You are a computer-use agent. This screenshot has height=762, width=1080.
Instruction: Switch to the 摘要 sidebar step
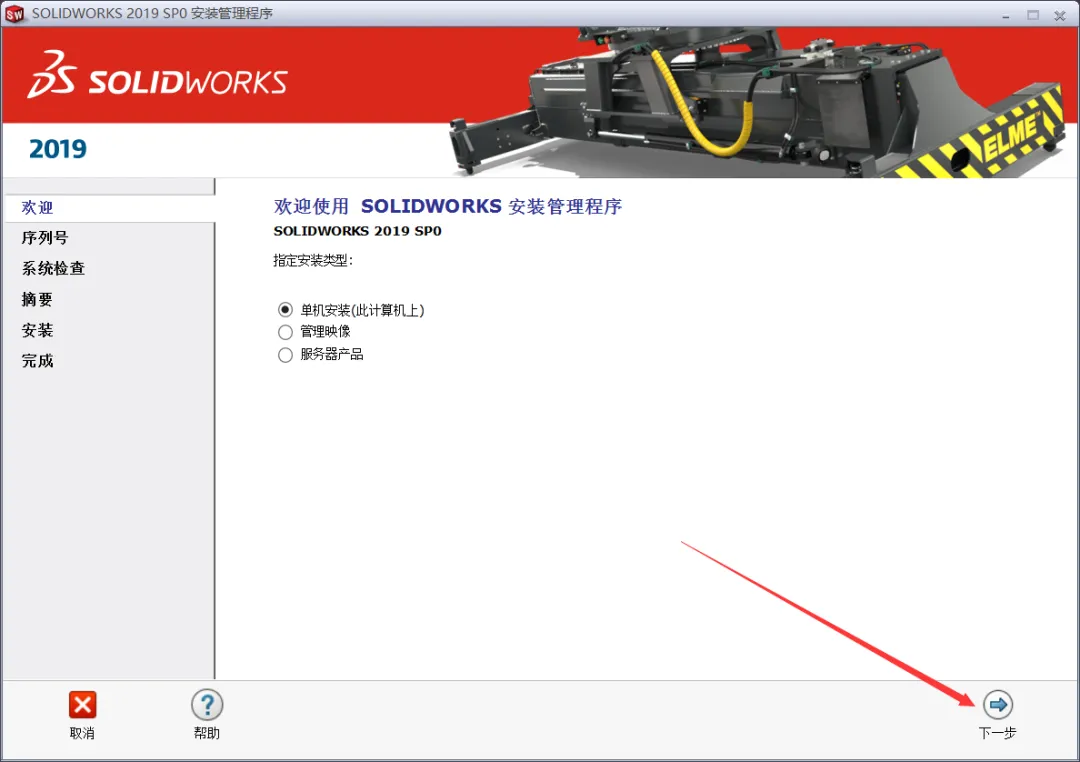coord(37,299)
